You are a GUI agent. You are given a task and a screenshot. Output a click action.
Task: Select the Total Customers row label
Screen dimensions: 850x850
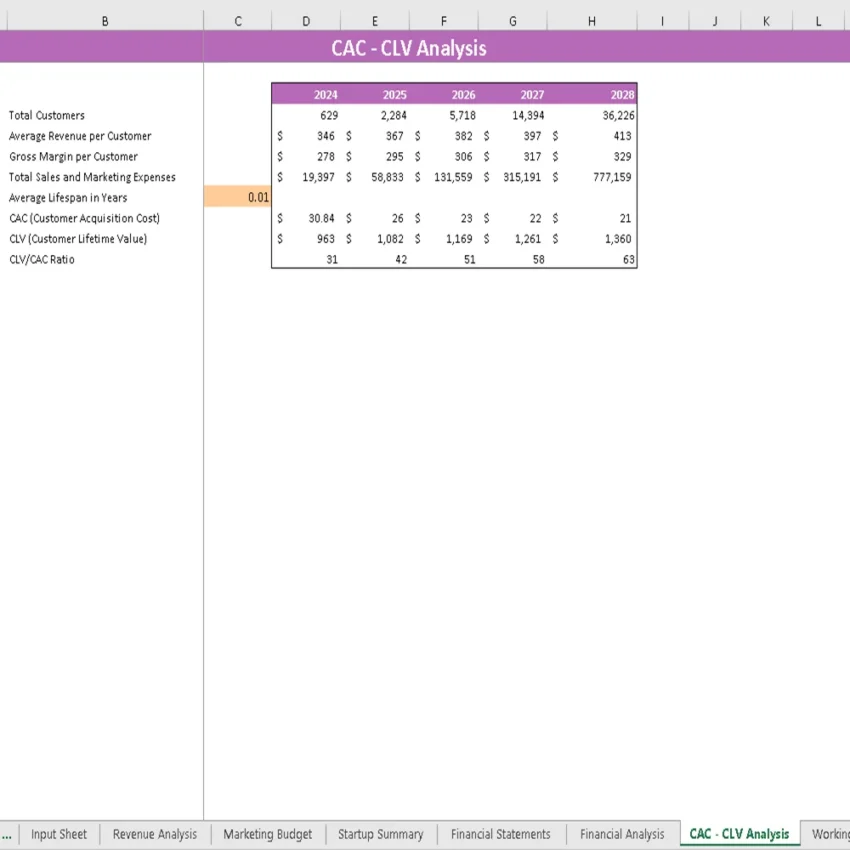click(45, 115)
